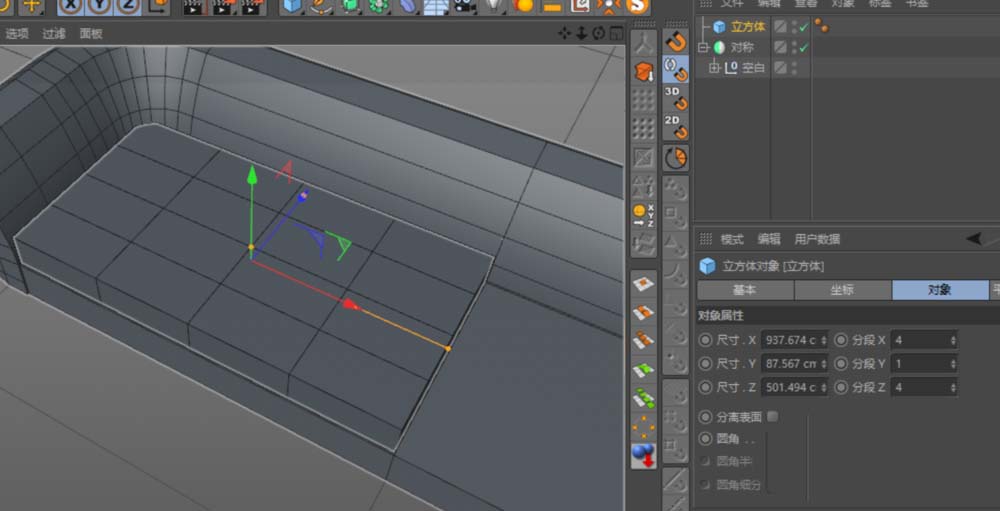Open the 过滤 viewport menu
The height and width of the screenshot is (511, 1000).
(54, 33)
